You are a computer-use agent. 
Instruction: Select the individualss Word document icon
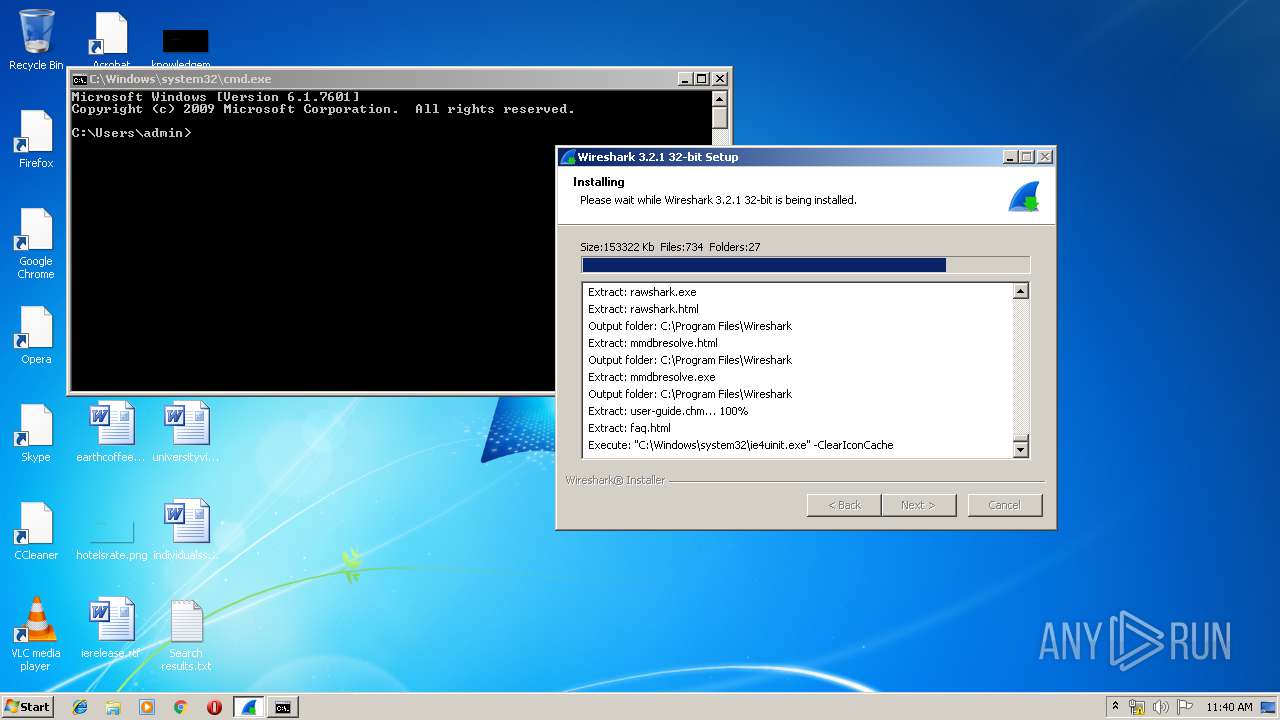(x=186, y=530)
